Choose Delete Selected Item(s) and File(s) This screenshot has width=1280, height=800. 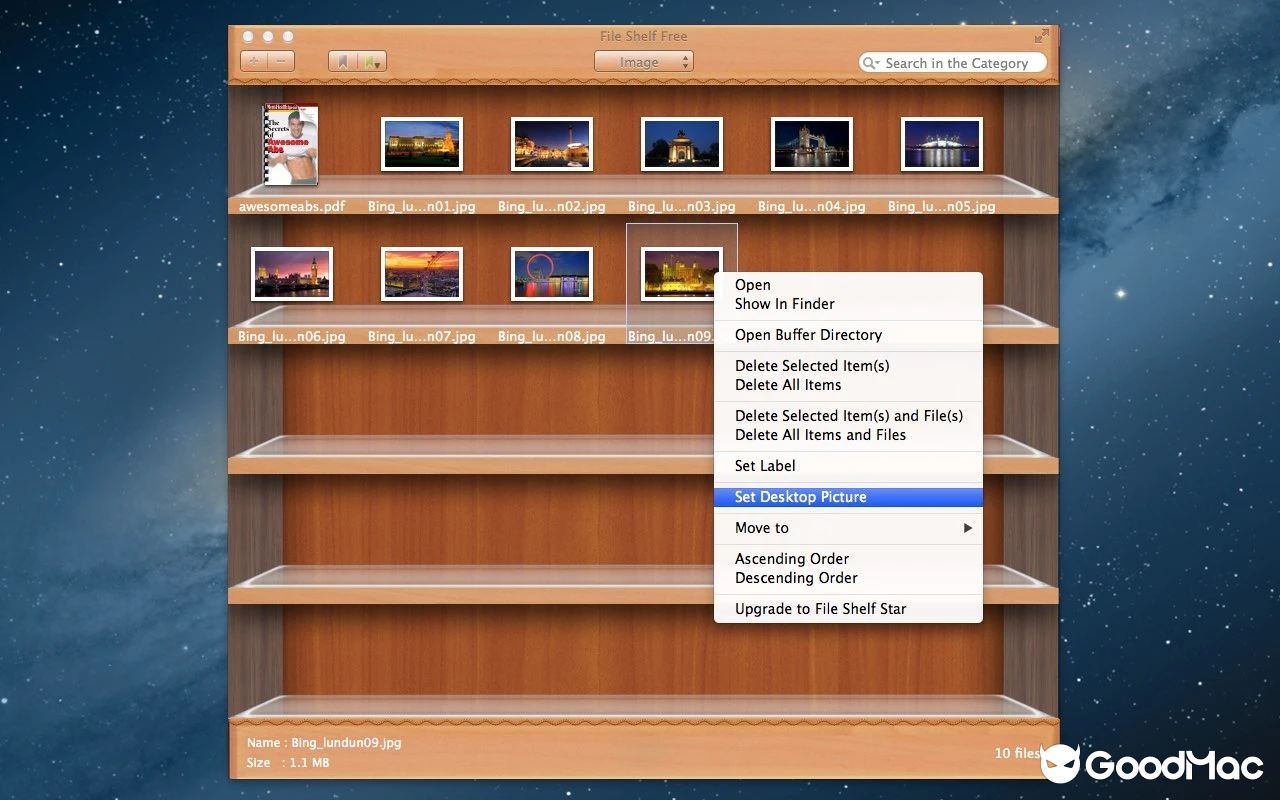coord(848,416)
